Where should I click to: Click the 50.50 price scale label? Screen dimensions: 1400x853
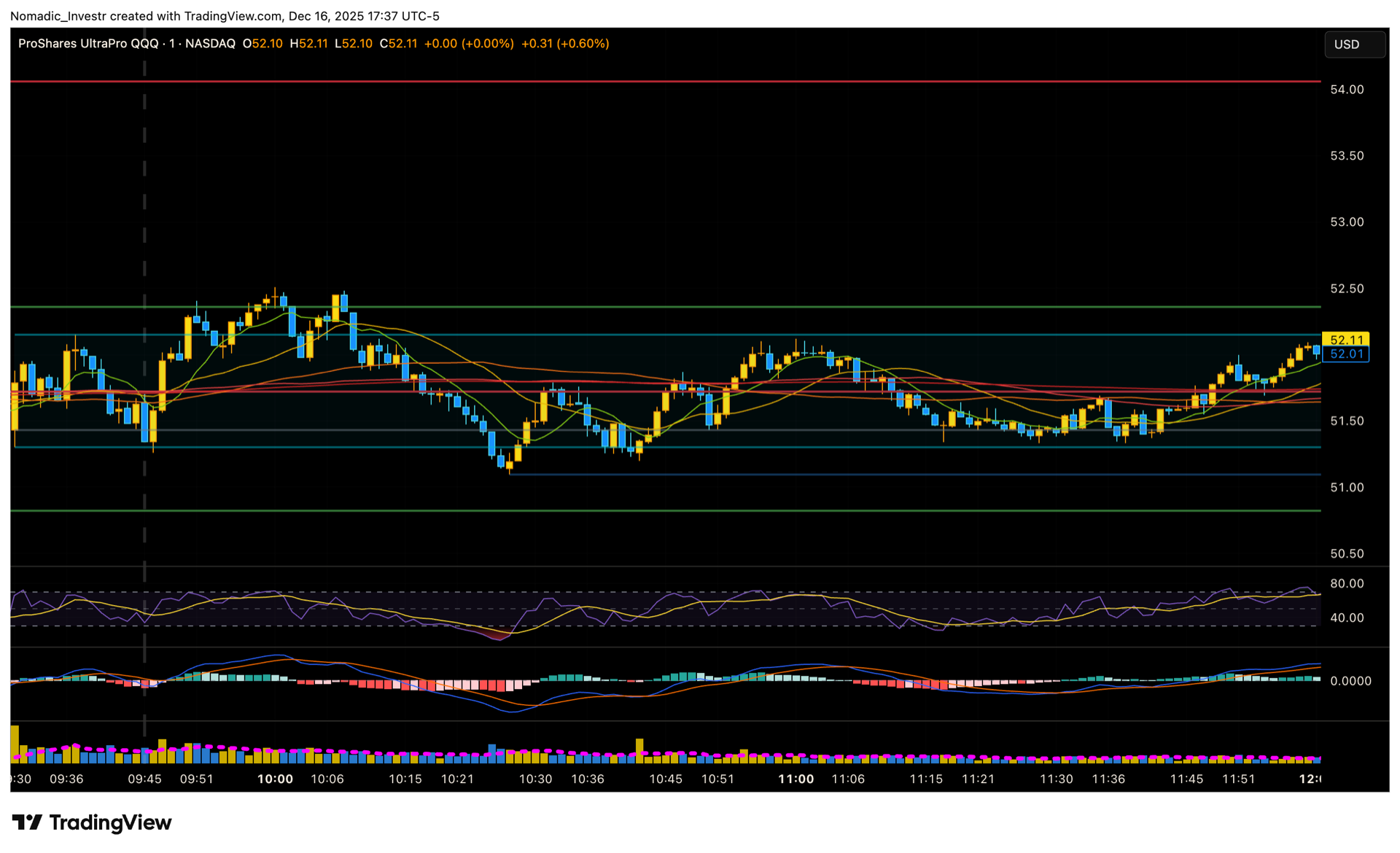(1346, 554)
